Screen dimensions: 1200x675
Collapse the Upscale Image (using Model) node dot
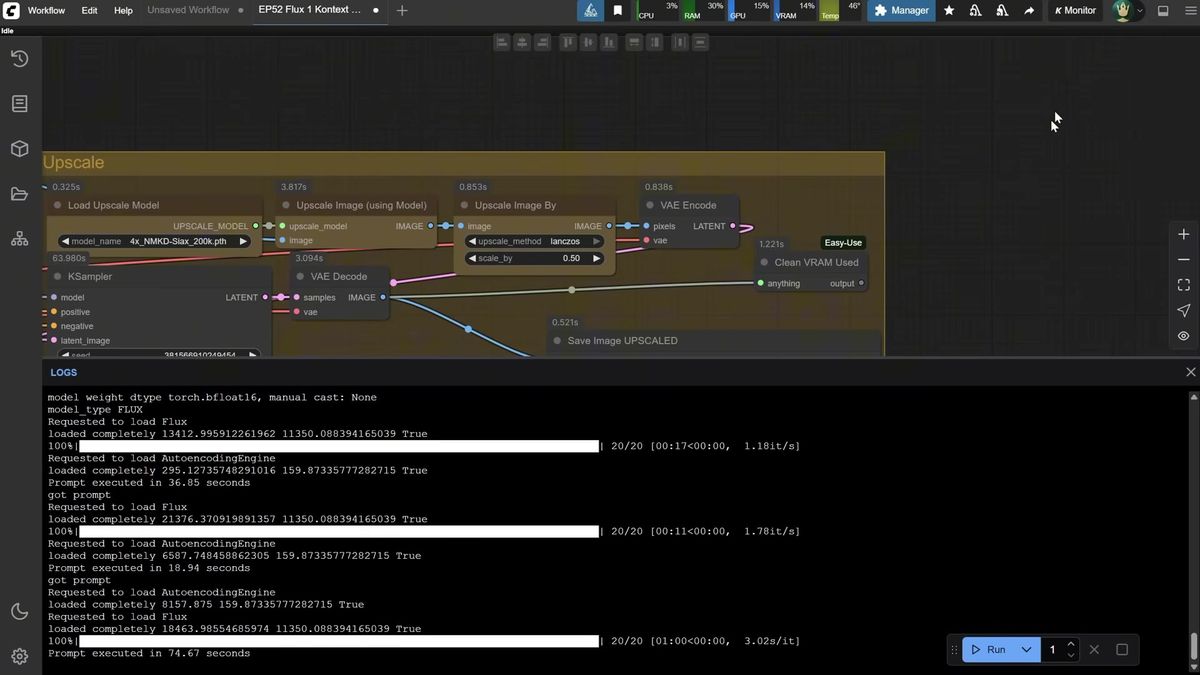tap(286, 205)
